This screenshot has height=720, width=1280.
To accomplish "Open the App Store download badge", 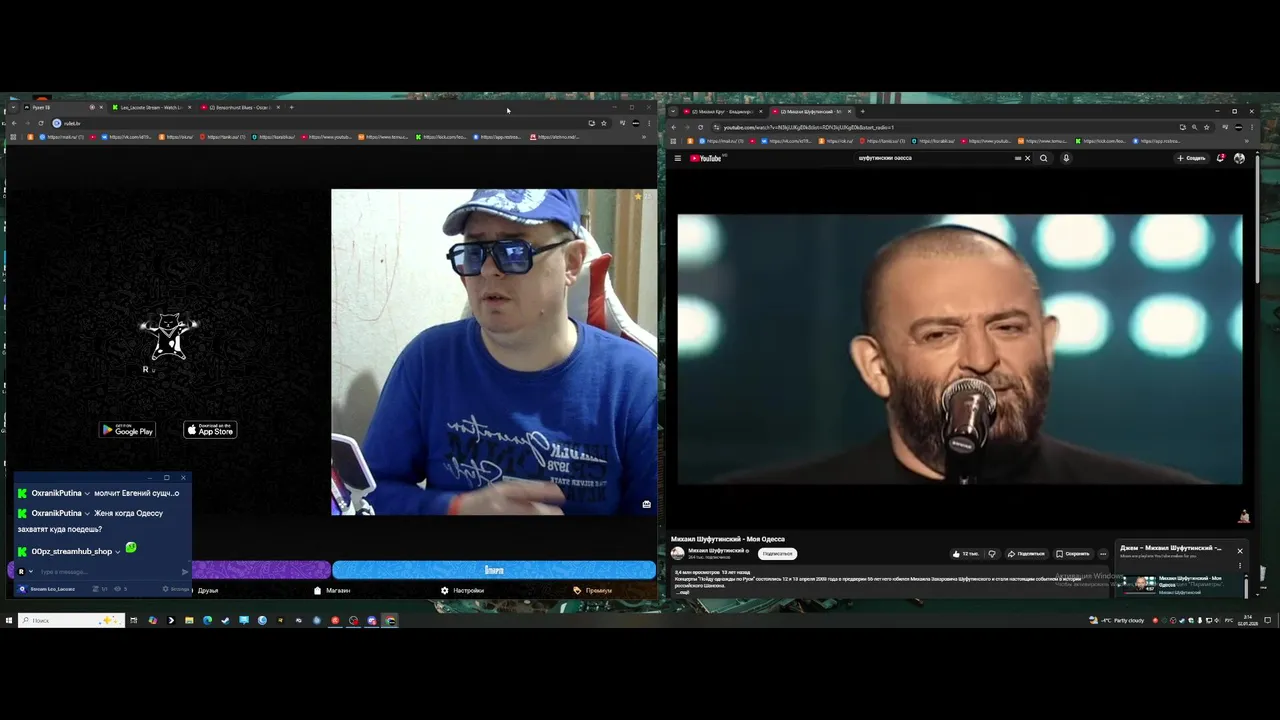I will 210,430.
